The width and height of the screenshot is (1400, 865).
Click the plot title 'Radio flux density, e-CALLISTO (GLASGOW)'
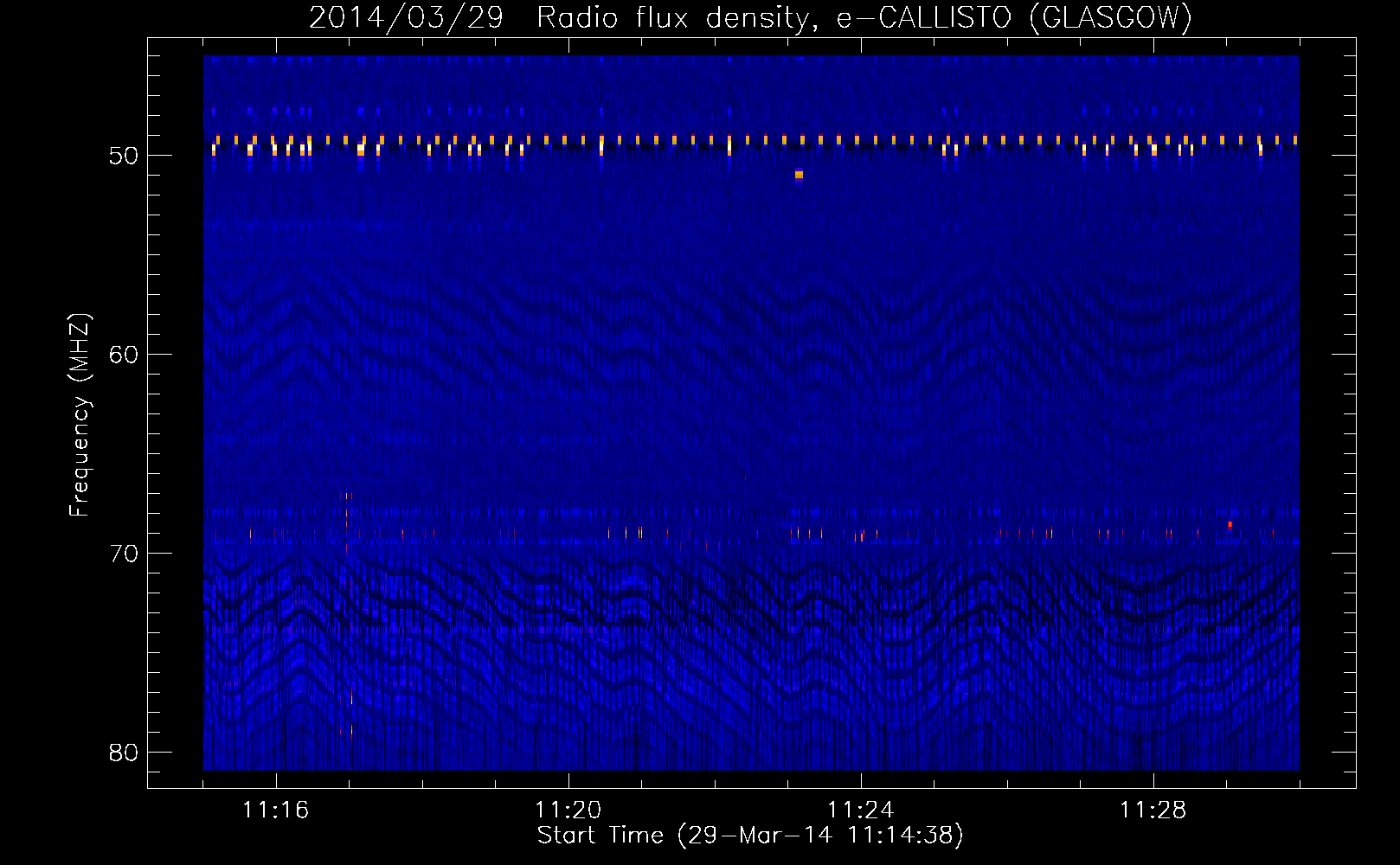click(x=864, y=17)
